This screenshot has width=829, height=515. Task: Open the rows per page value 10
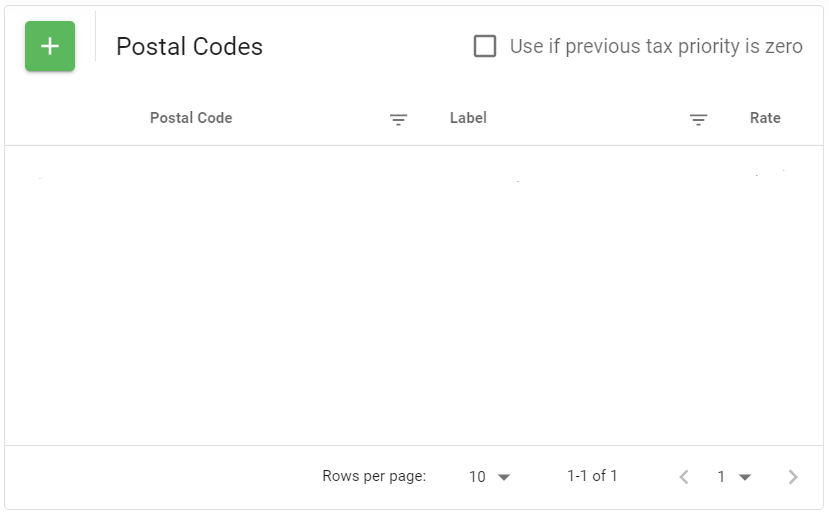click(477, 476)
